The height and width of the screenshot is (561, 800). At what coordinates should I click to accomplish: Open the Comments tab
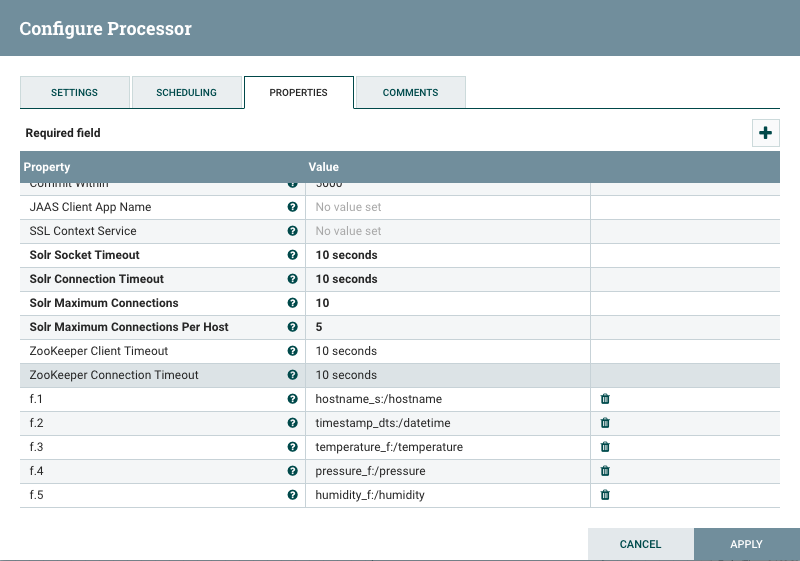click(410, 92)
